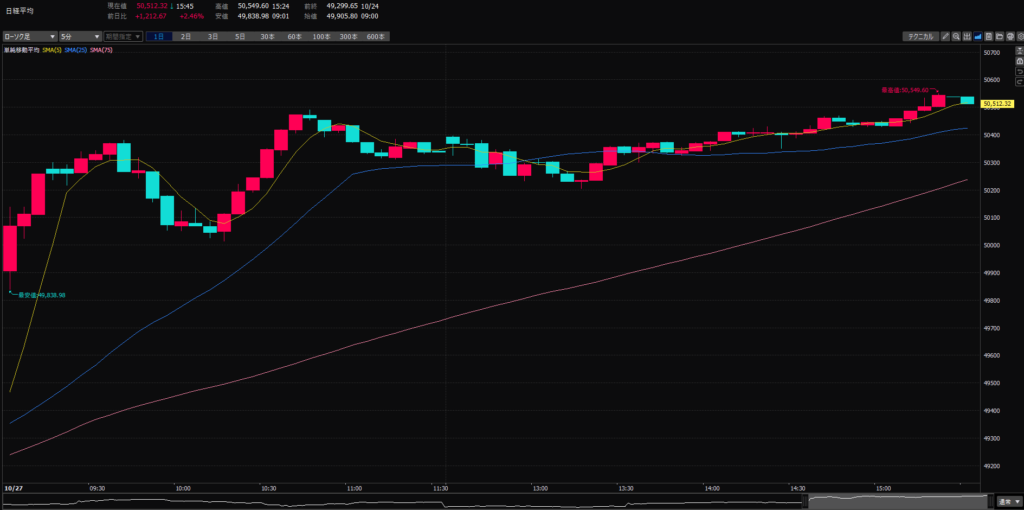Viewport: 1024px width, 510px height.
Task: Click the crosshair cursor icon
Action: pyautogui.click(x=968, y=36)
